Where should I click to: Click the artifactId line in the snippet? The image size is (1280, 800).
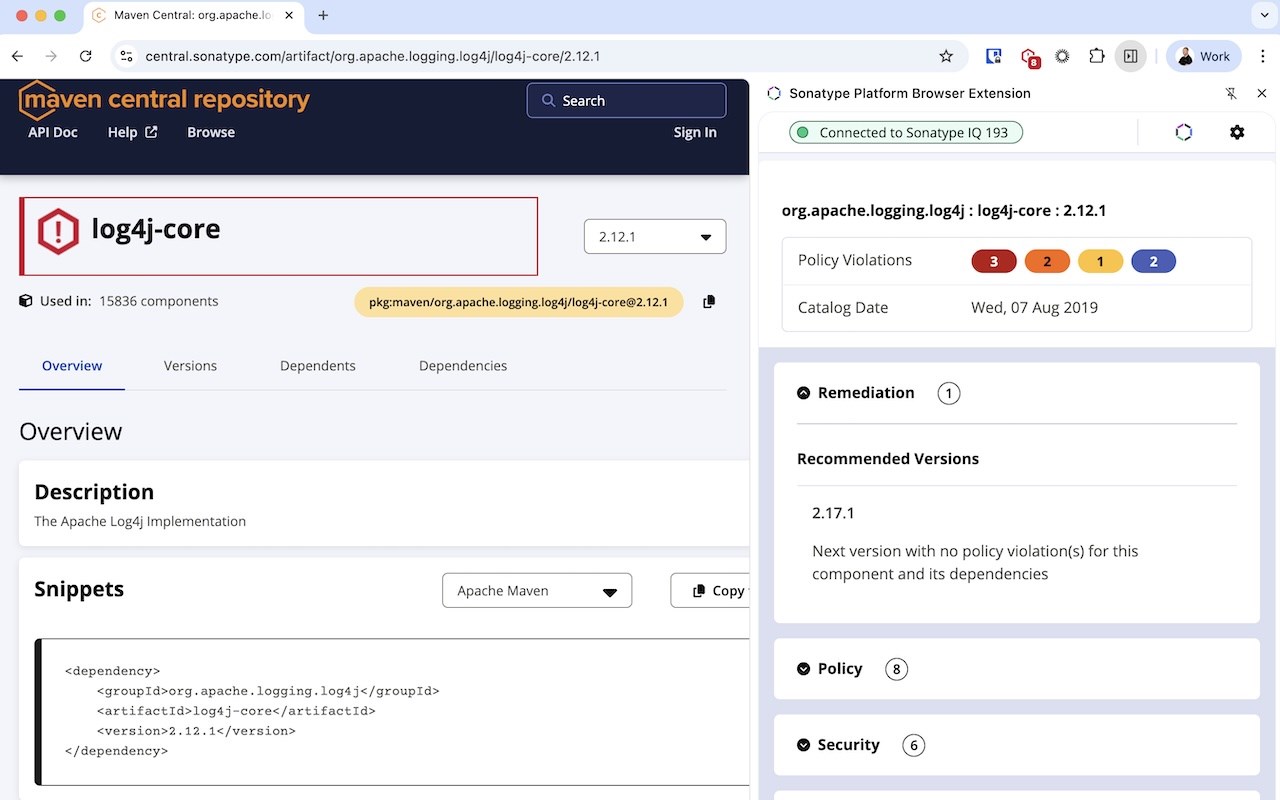[x=236, y=711]
